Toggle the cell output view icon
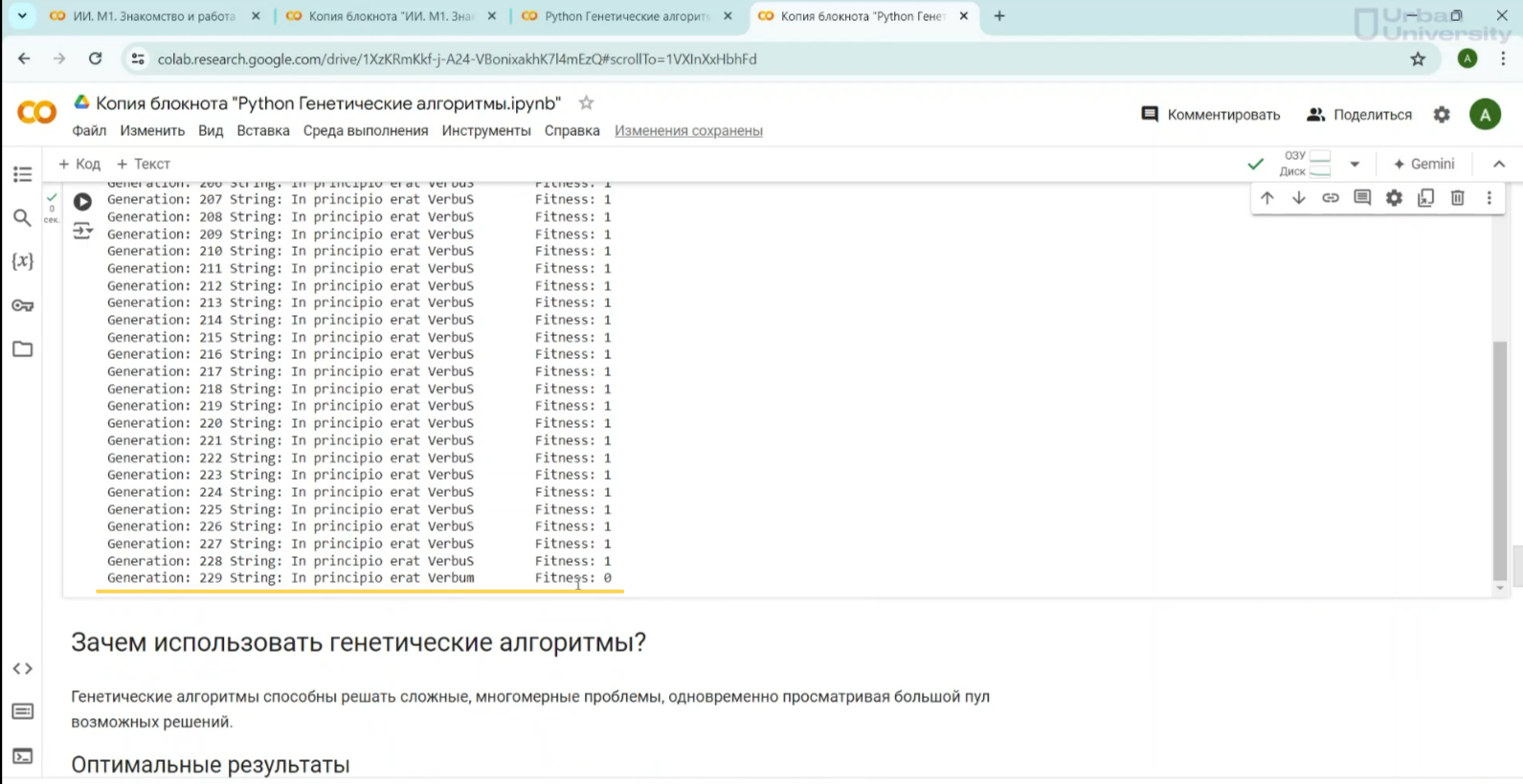 coord(83,231)
